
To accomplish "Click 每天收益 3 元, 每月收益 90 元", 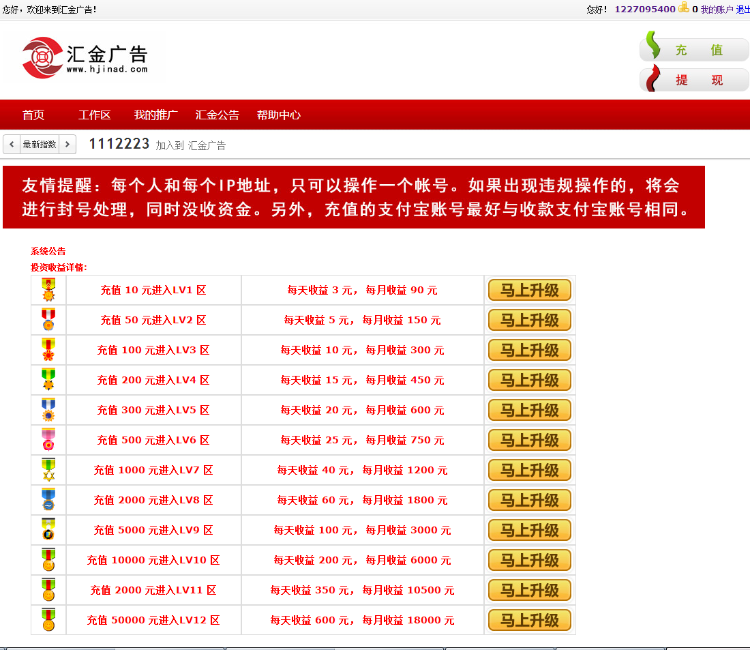I will point(362,290).
